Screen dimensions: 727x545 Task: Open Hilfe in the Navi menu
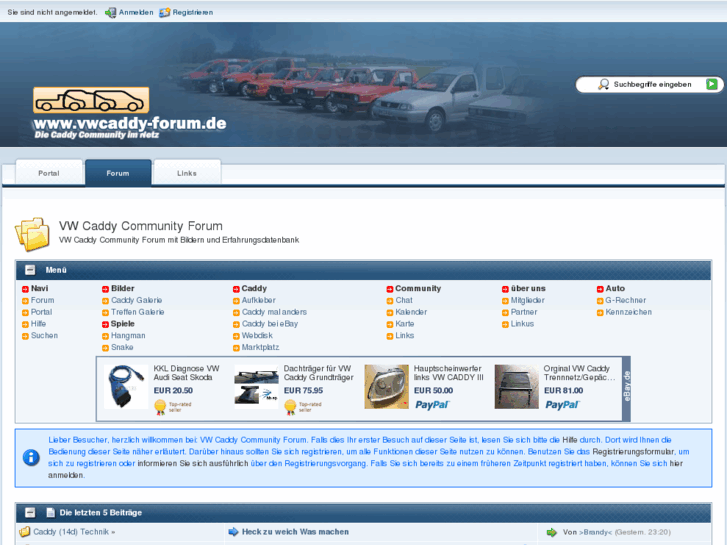coord(38,324)
